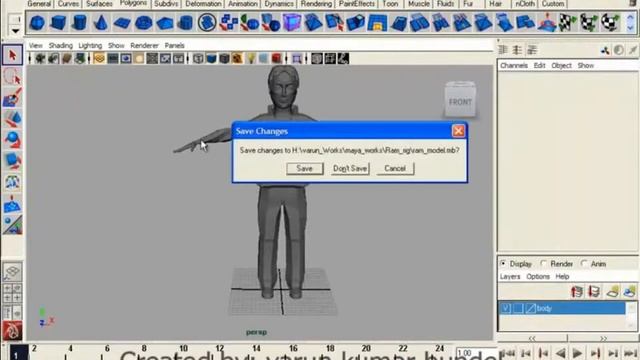
Task: Switch to the Surfaces shelf tab
Action: point(99,4)
